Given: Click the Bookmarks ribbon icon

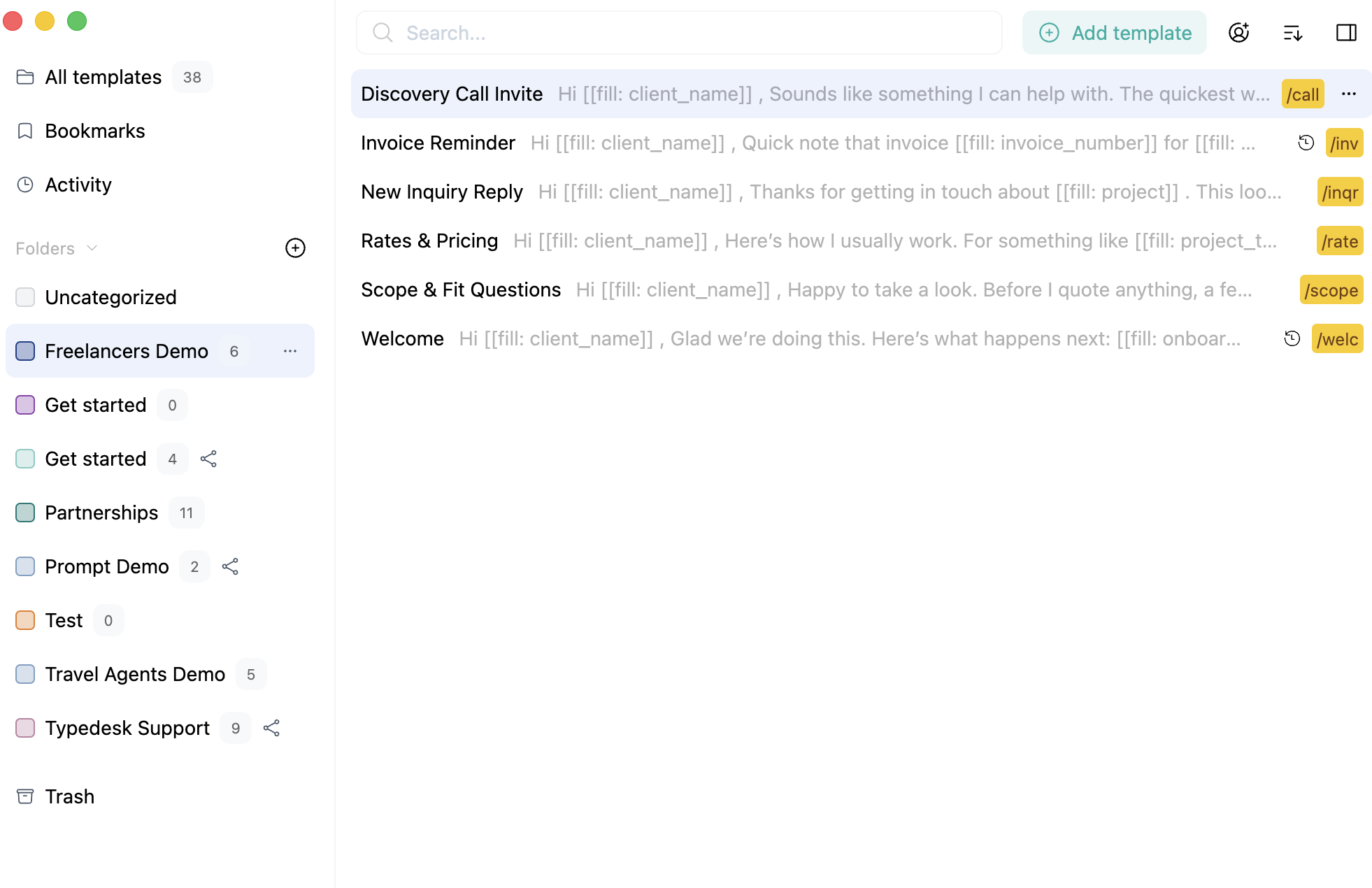Looking at the screenshot, I should tap(25, 131).
